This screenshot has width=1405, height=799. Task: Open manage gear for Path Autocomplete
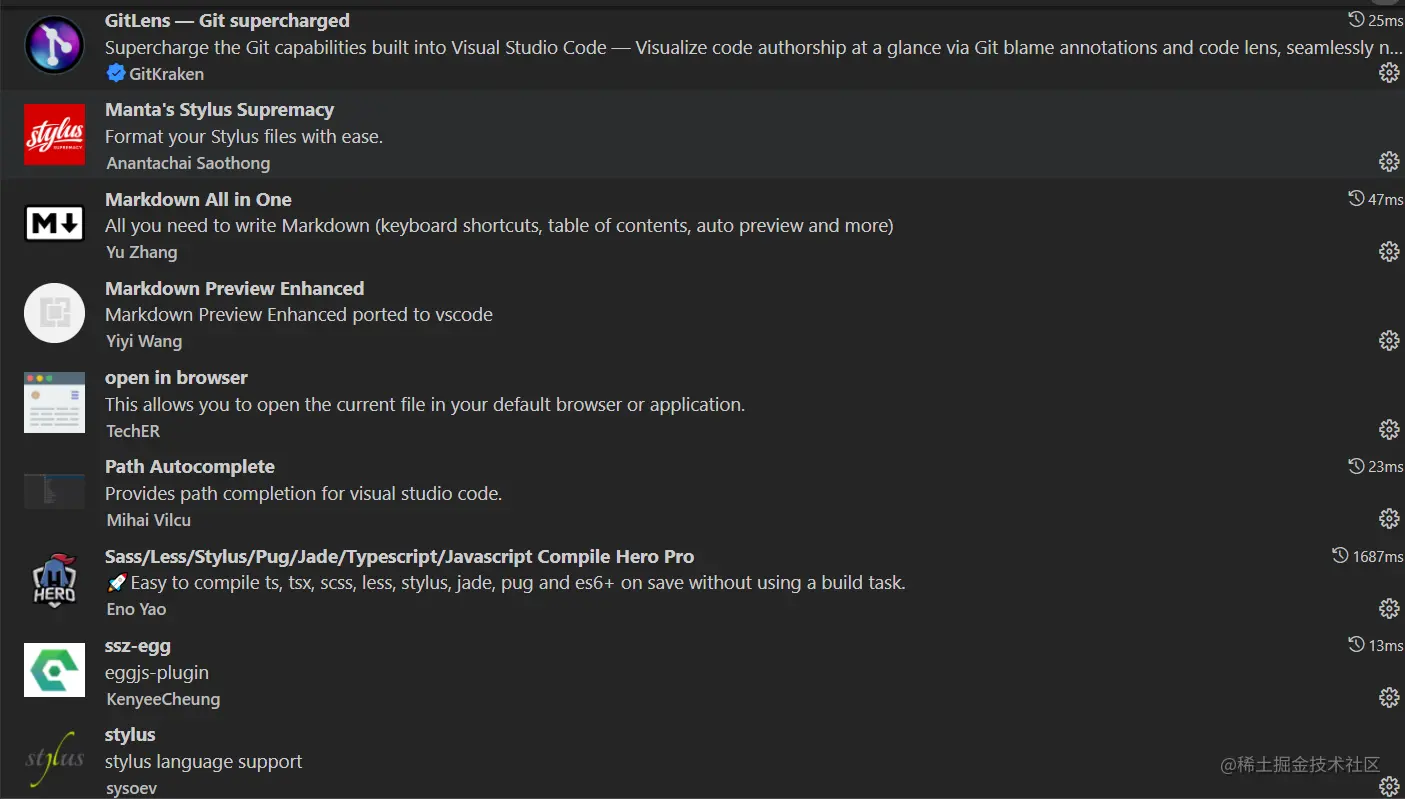coord(1389,518)
